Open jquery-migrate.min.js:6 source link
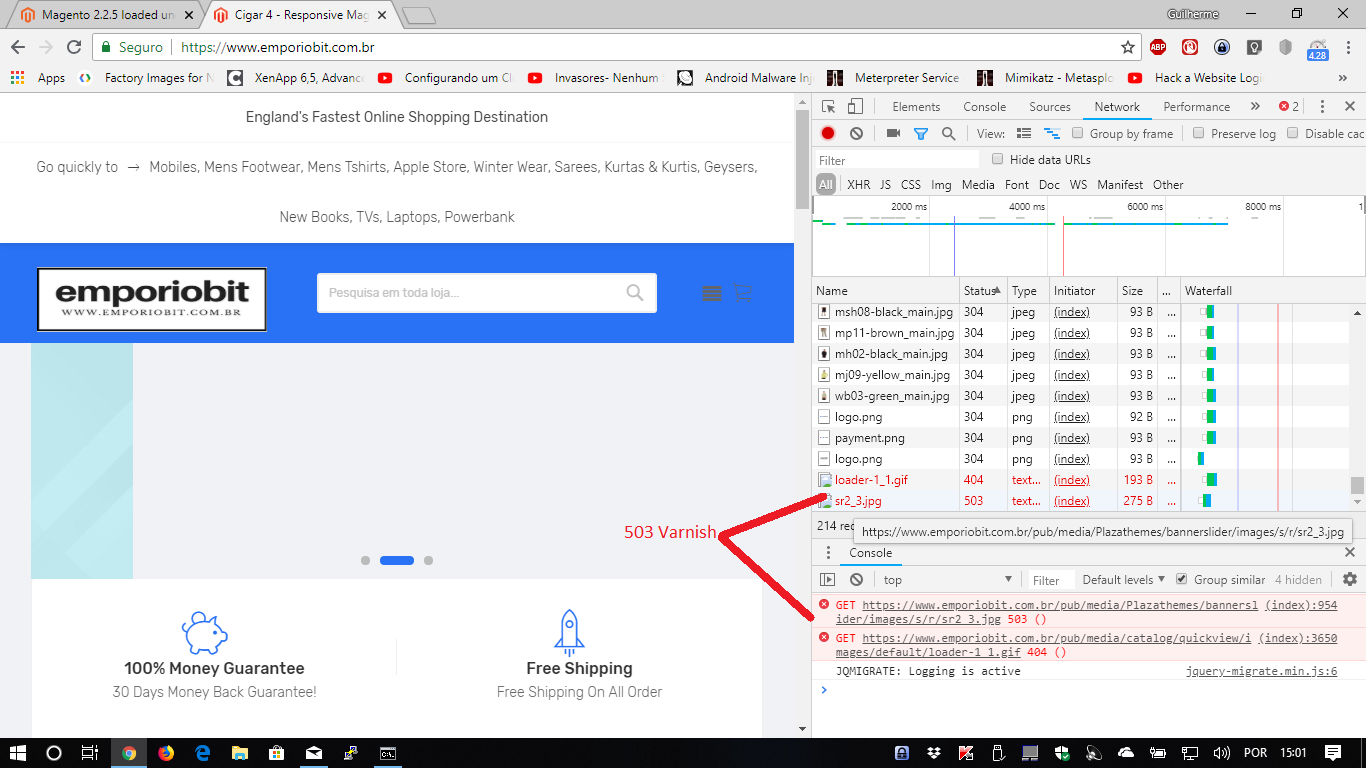Screen dimensions: 1366x768 1261,671
